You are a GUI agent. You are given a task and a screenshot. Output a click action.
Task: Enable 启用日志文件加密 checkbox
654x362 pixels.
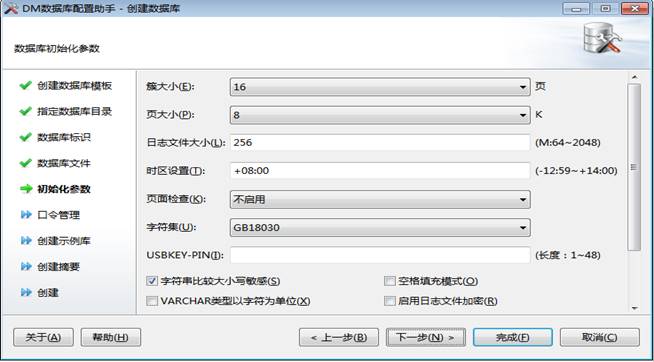[390, 301]
